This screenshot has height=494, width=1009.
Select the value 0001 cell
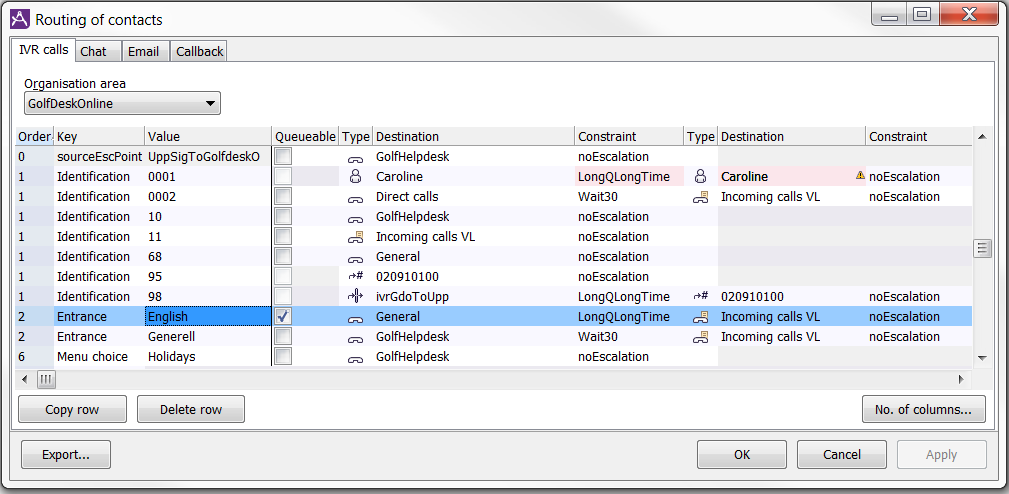pyautogui.click(x=208, y=176)
